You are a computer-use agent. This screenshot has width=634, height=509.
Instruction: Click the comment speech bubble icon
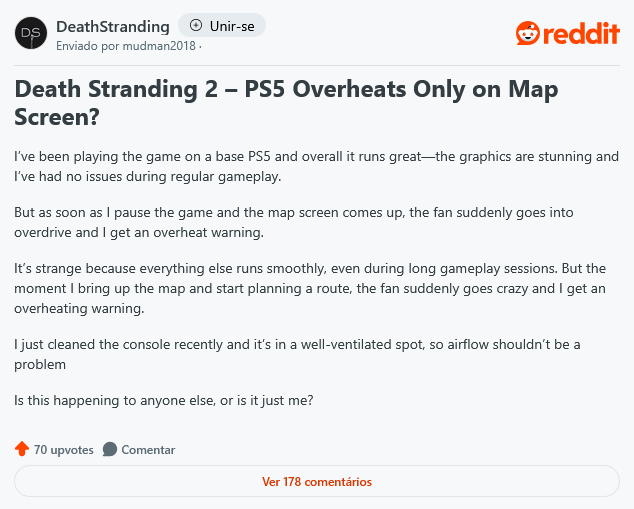(x=110, y=449)
